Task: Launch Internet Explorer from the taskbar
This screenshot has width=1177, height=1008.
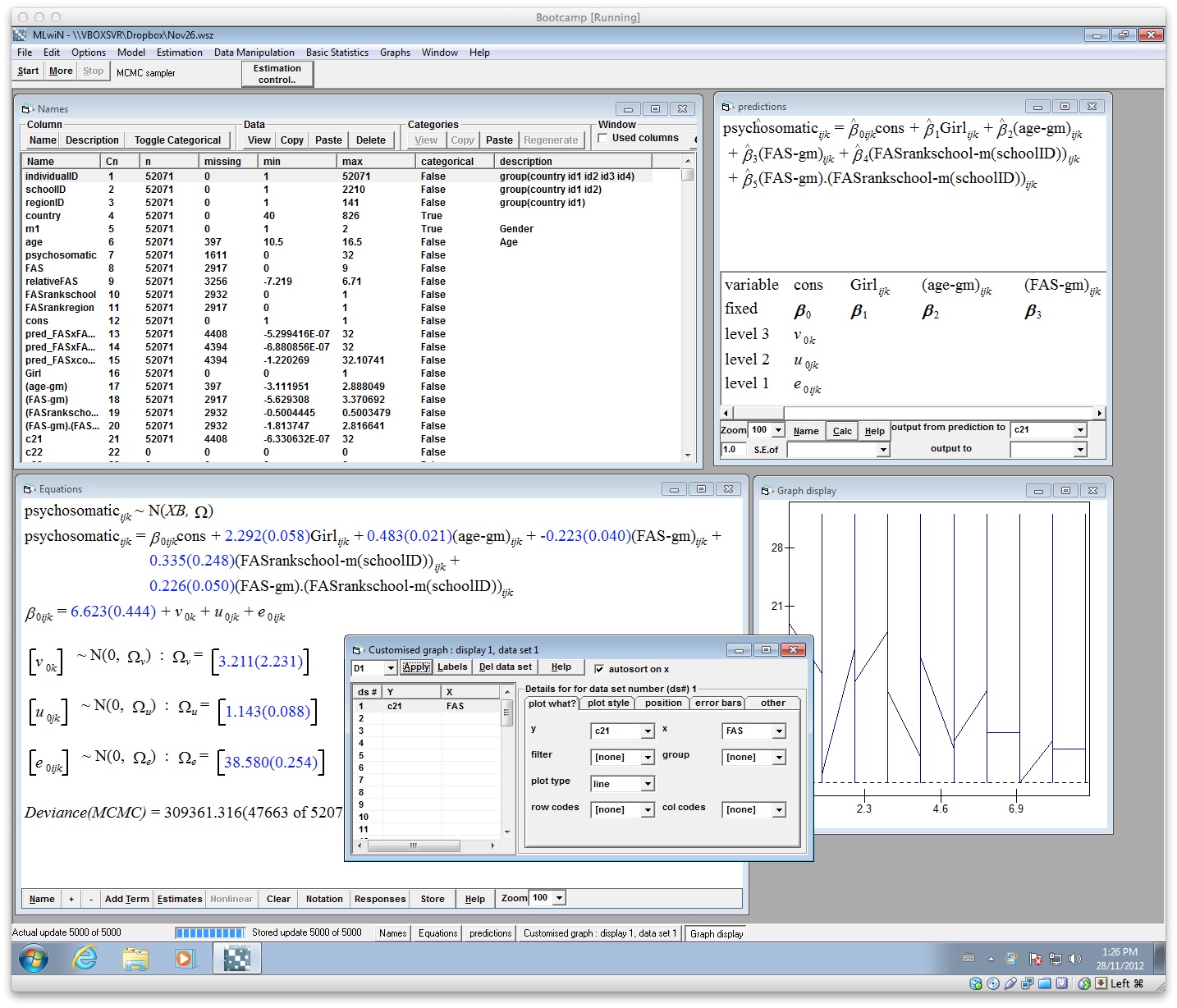Action: 85,958
